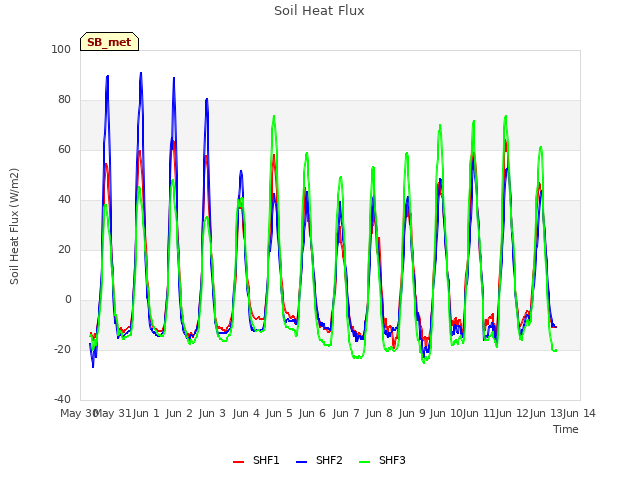Click the 80 y-axis tick label

tap(64, 100)
